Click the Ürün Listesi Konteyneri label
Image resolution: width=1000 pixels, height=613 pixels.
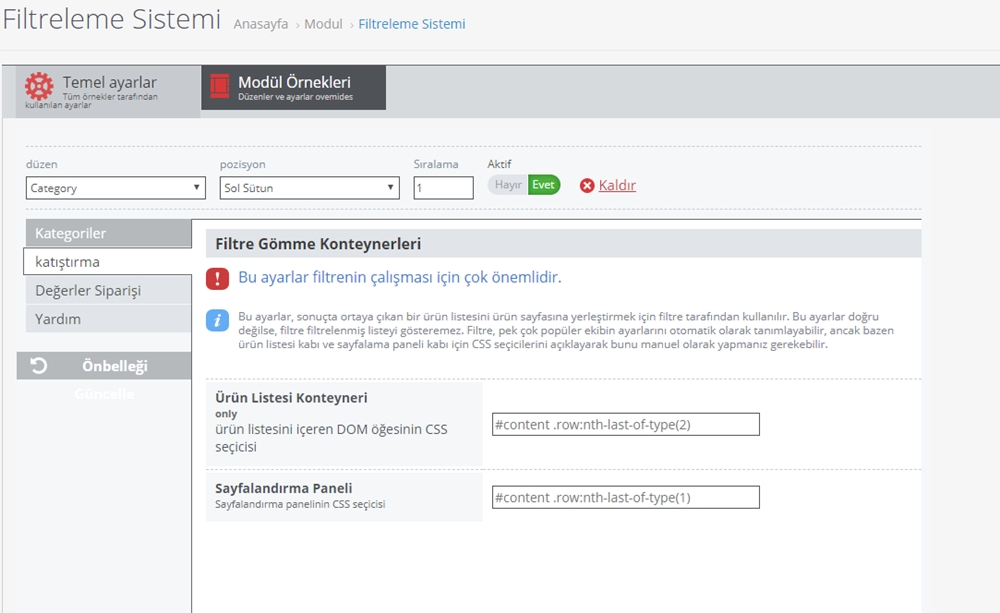pyautogui.click(x=291, y=397)
